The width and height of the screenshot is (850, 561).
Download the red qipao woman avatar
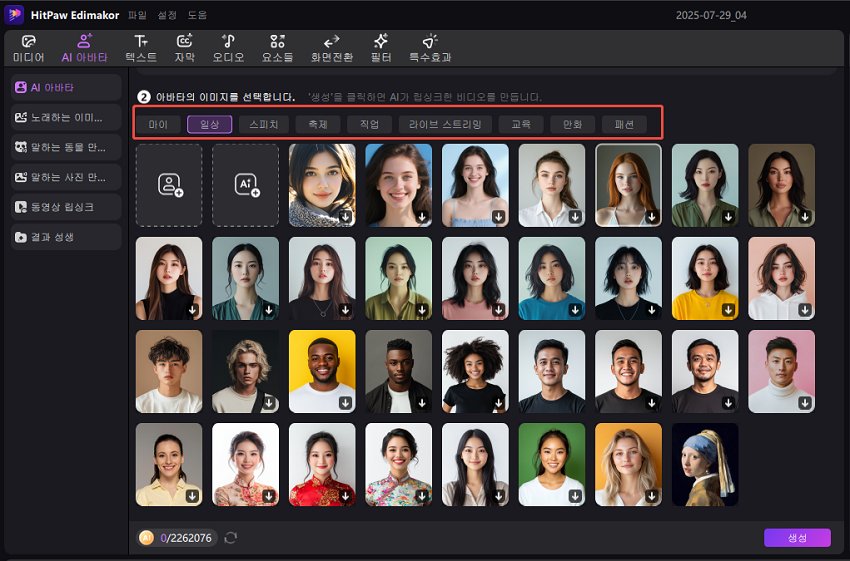(345, 496)
